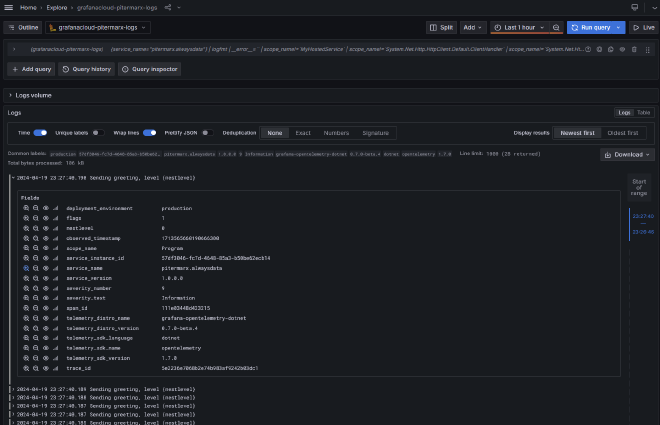Show the service_name field as column

[45, 268]
